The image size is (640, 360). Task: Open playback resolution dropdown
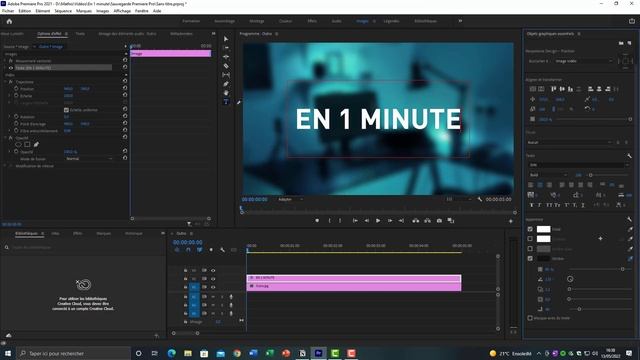(x=458, y=199)
